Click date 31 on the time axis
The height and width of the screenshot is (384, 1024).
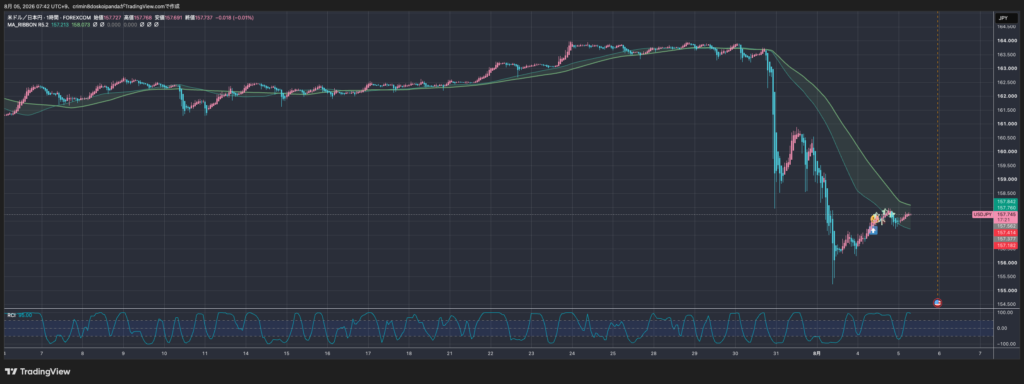(776, 353)
